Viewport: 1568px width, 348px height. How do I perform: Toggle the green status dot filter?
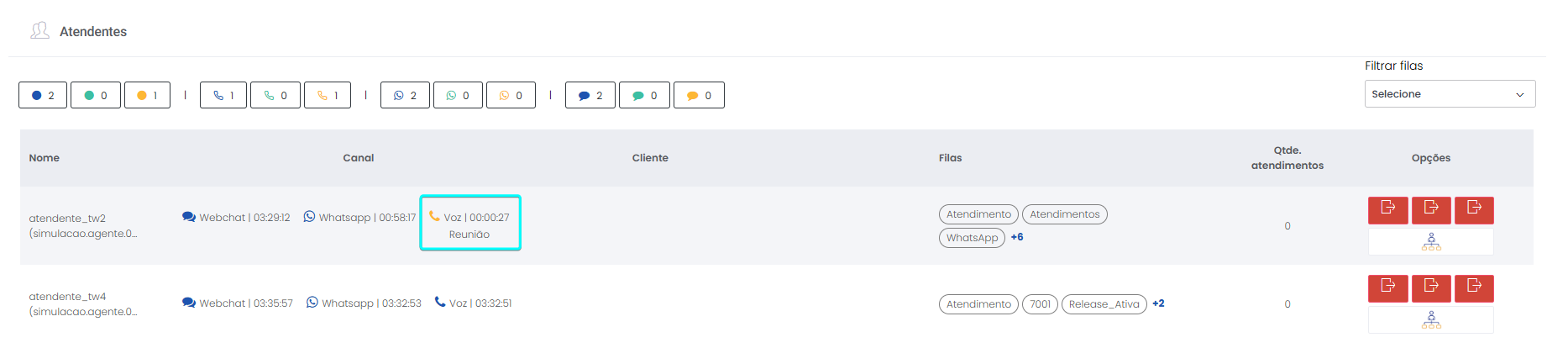96,95
